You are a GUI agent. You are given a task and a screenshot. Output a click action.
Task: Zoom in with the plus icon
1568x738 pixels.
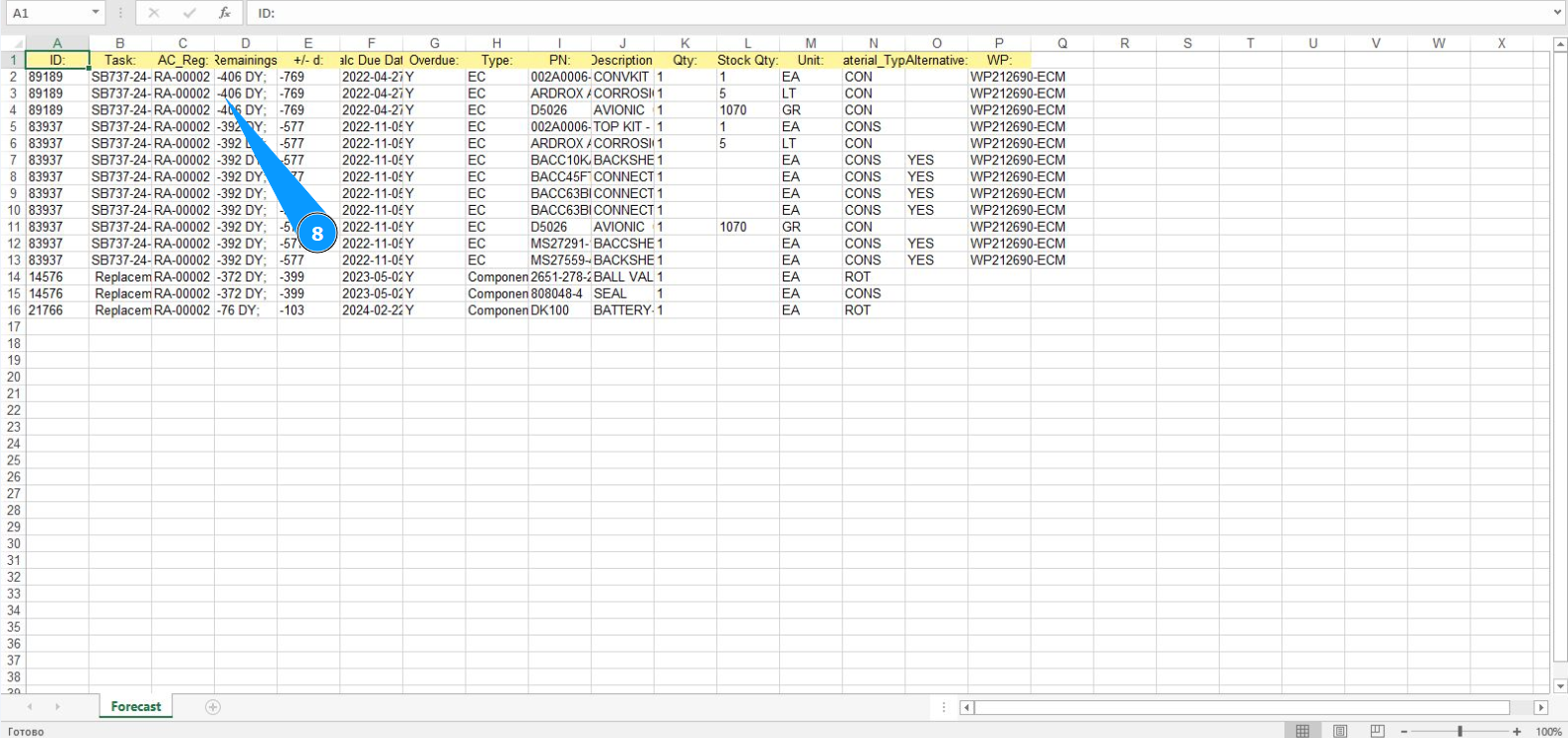coord(1517,731)
